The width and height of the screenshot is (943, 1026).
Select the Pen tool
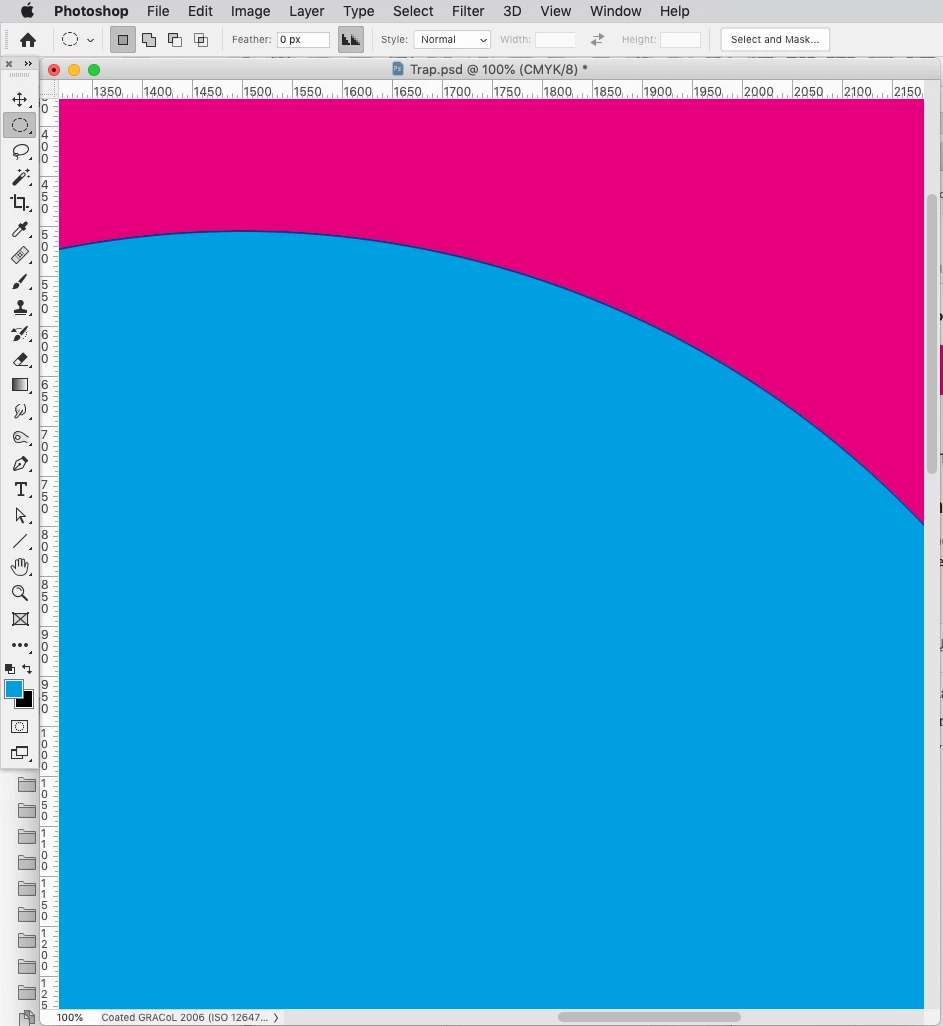coord(20,463)
